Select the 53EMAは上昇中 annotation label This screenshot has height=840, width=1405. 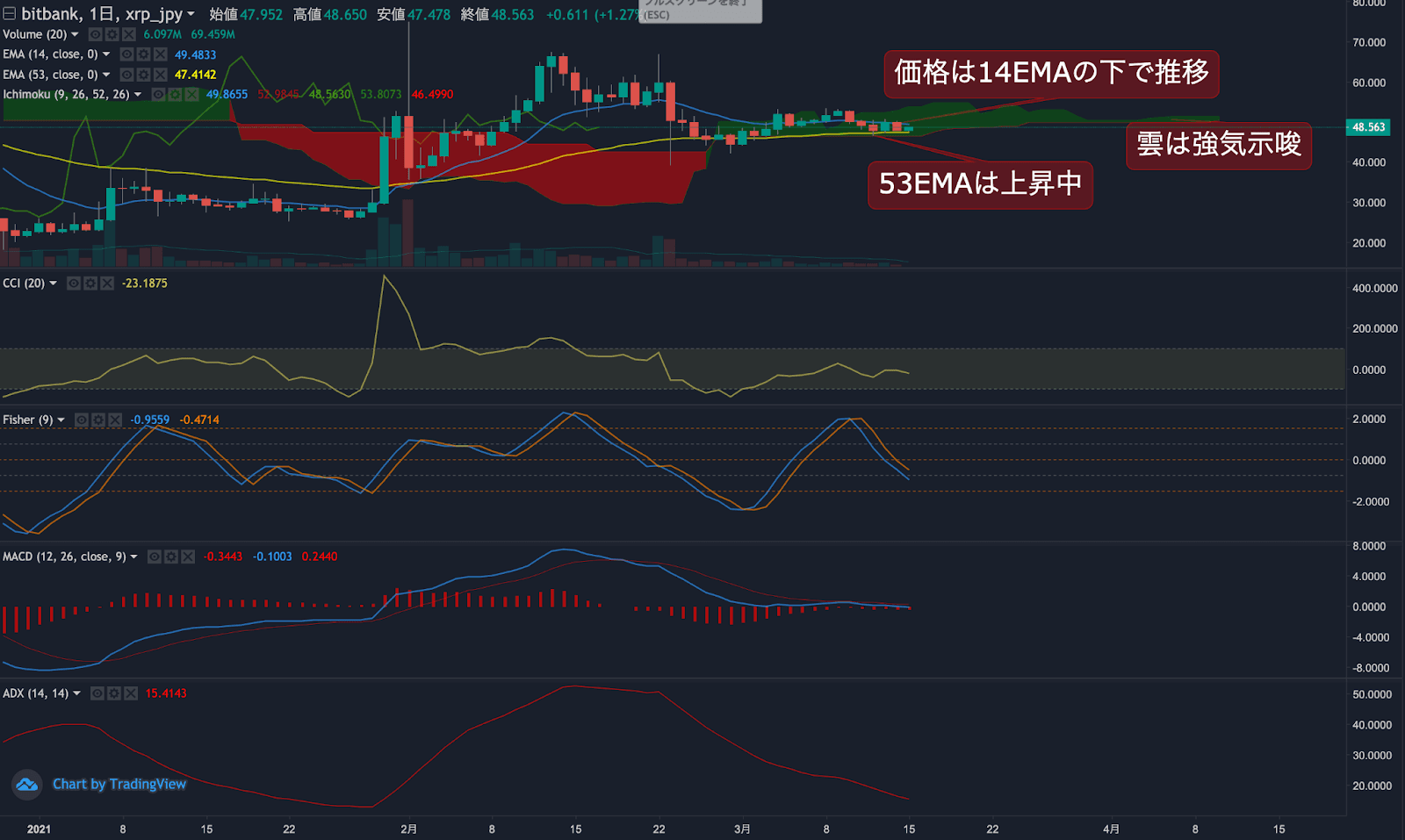(980, 184)
